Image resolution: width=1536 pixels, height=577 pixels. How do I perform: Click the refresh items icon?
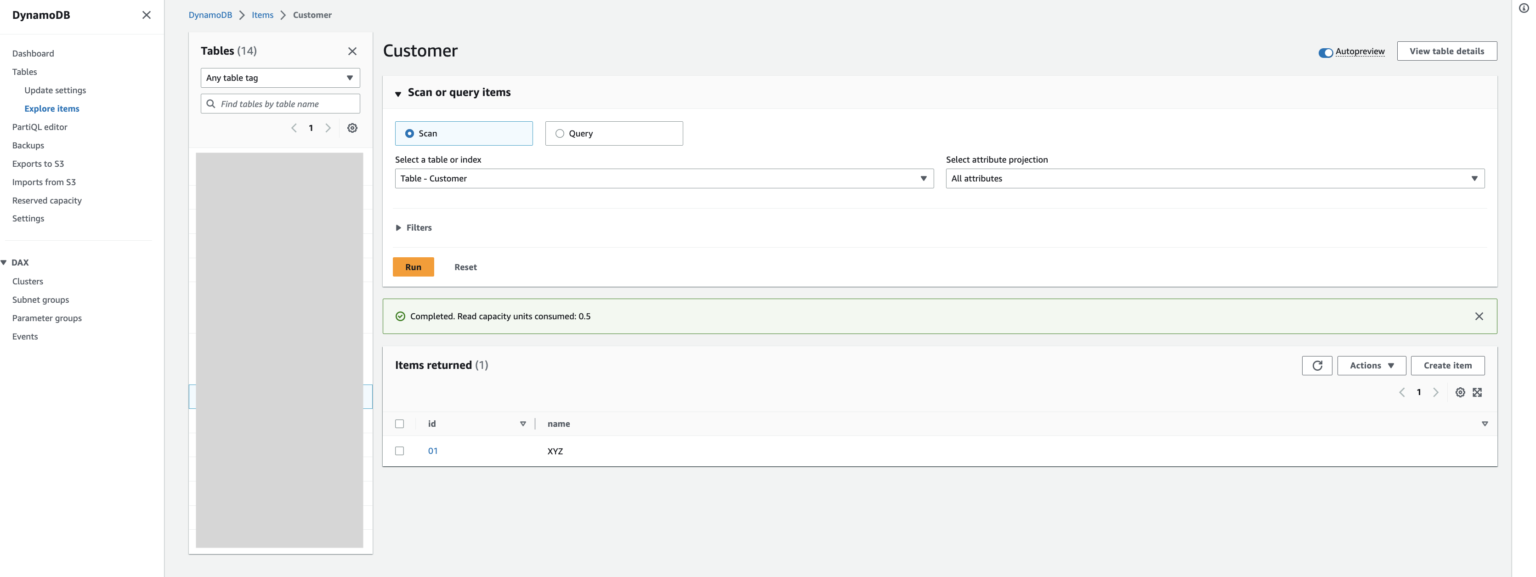point(1317,365)
